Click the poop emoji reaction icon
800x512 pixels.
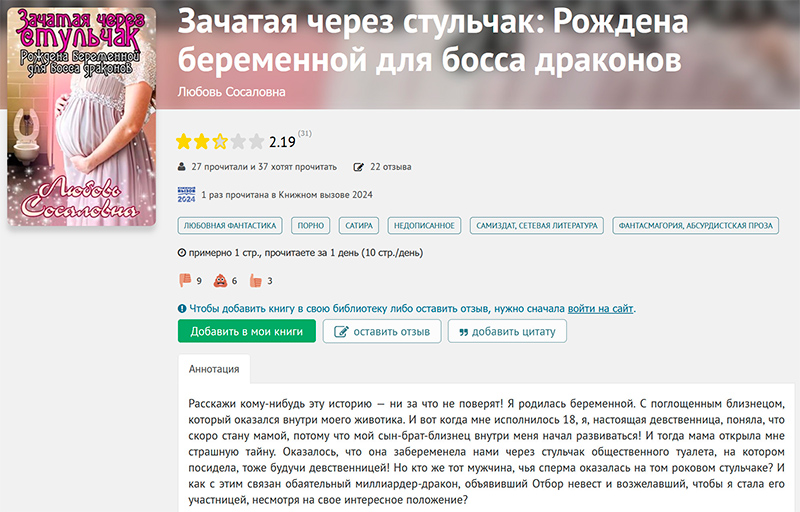coord(219,281)
